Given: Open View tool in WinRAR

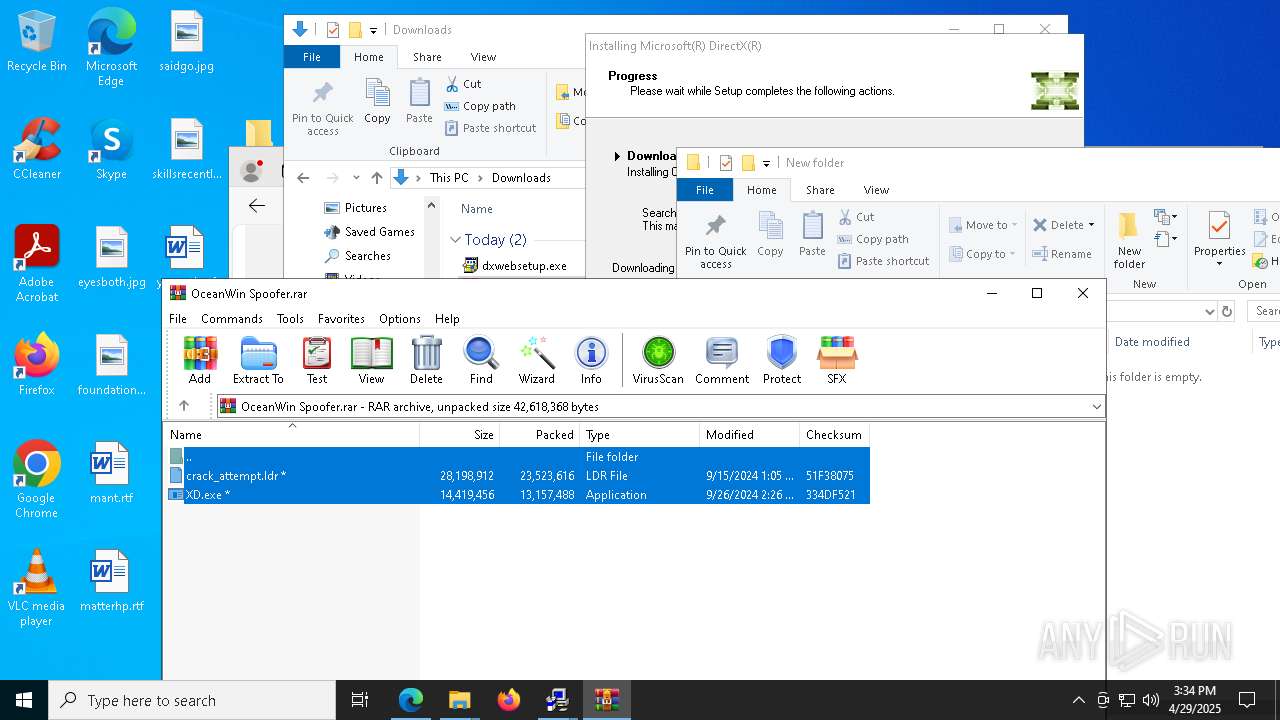Looking at the screenshot, I should (371, 360).
